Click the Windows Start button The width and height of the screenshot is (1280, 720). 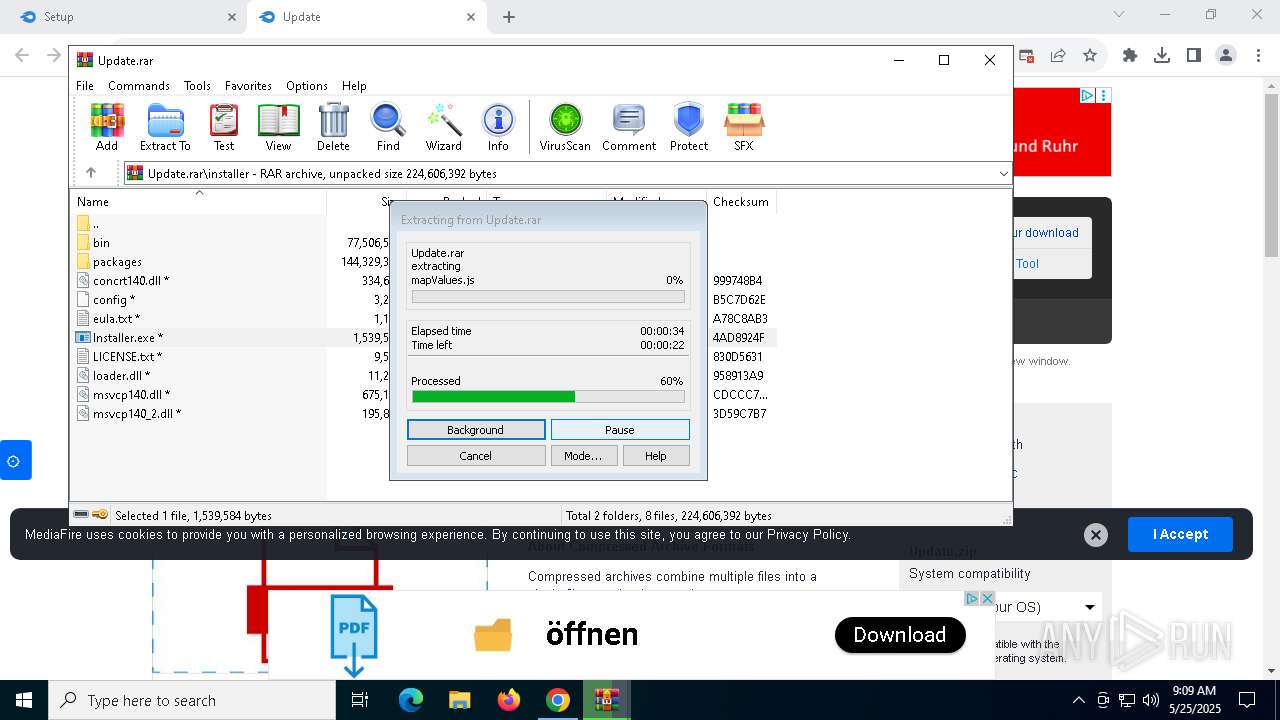tap(24, 700)
